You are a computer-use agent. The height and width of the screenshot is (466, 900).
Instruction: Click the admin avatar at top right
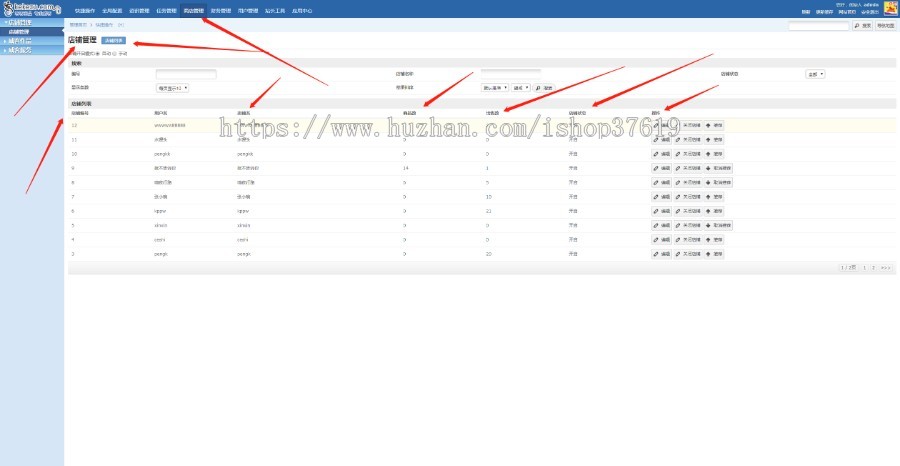point(890,8)
